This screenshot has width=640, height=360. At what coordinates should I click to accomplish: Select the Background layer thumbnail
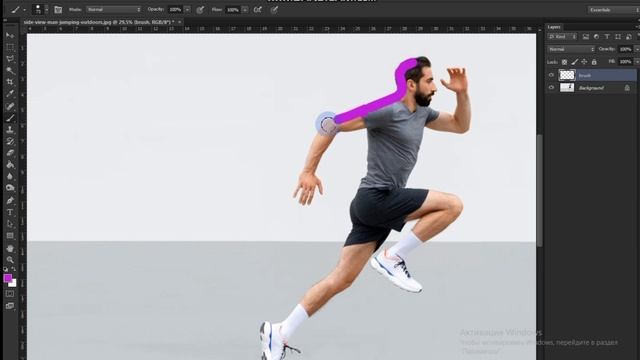pos(567,87)
